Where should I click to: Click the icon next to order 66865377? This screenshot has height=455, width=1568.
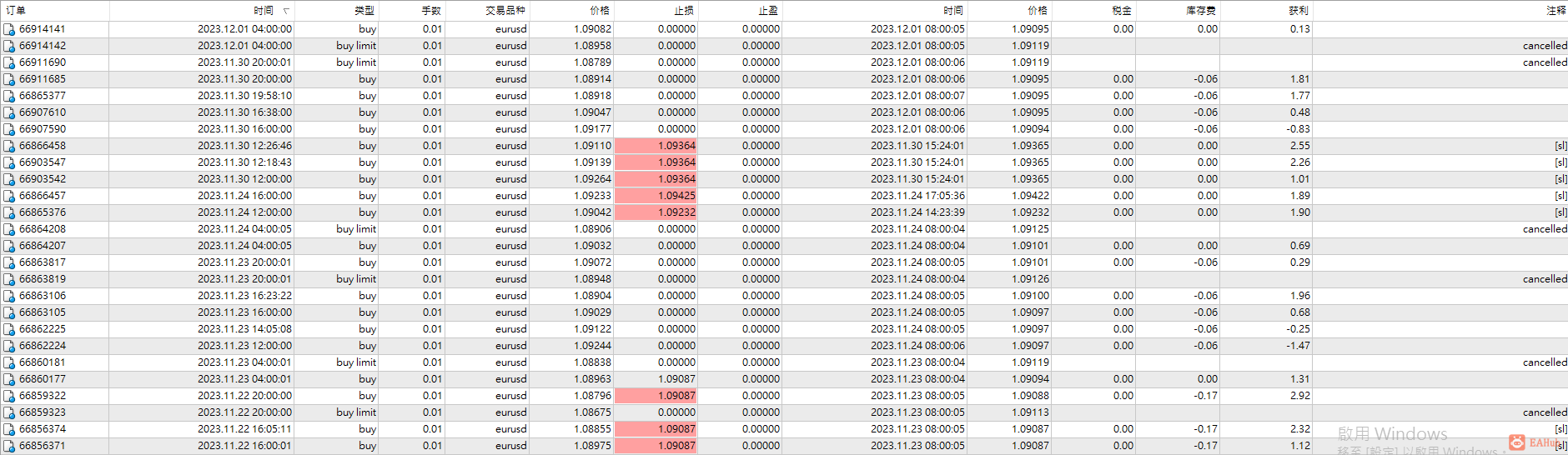point(9,96)
